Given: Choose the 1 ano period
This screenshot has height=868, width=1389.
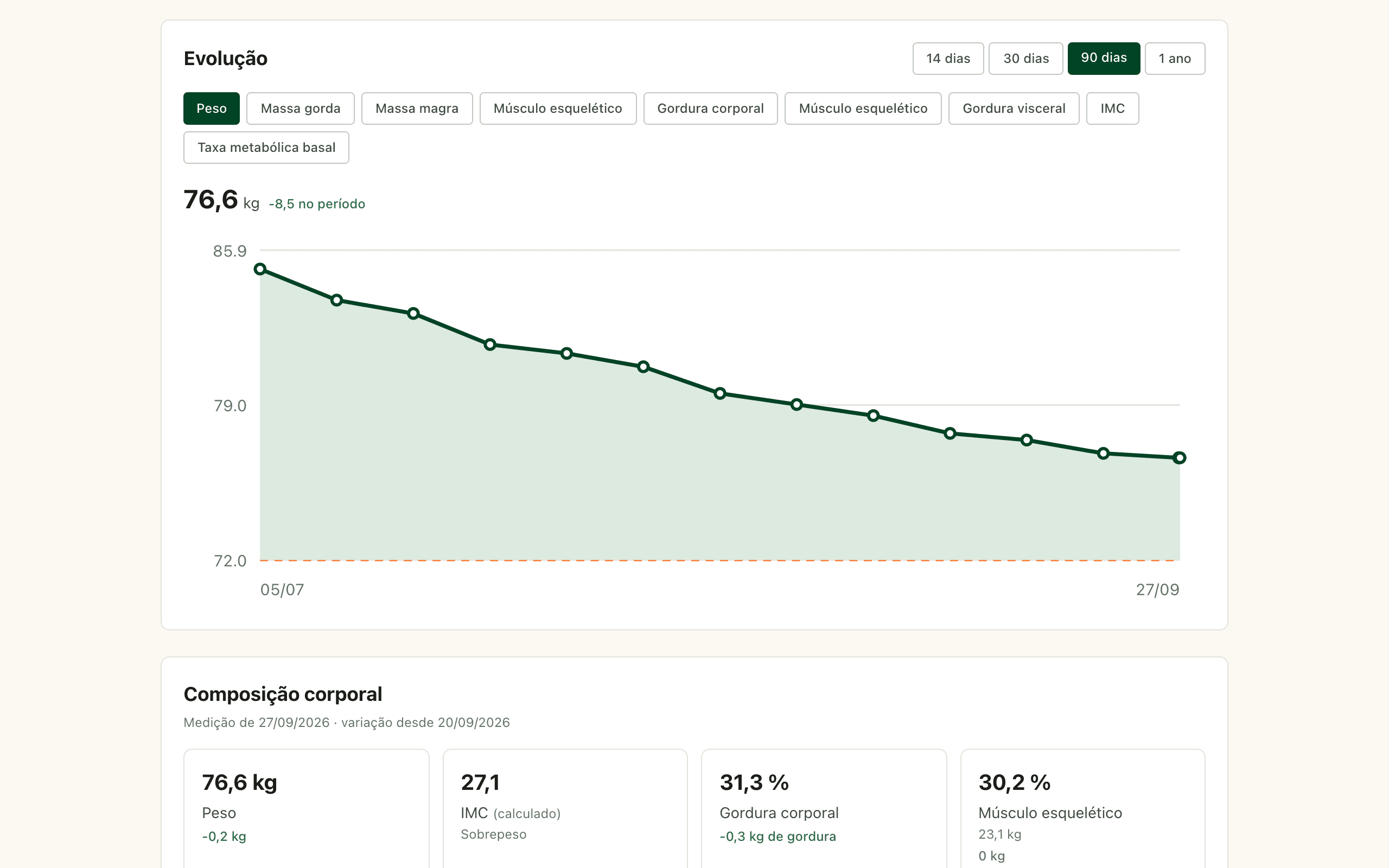Looking at the screenshot, I should [1174, 59].
